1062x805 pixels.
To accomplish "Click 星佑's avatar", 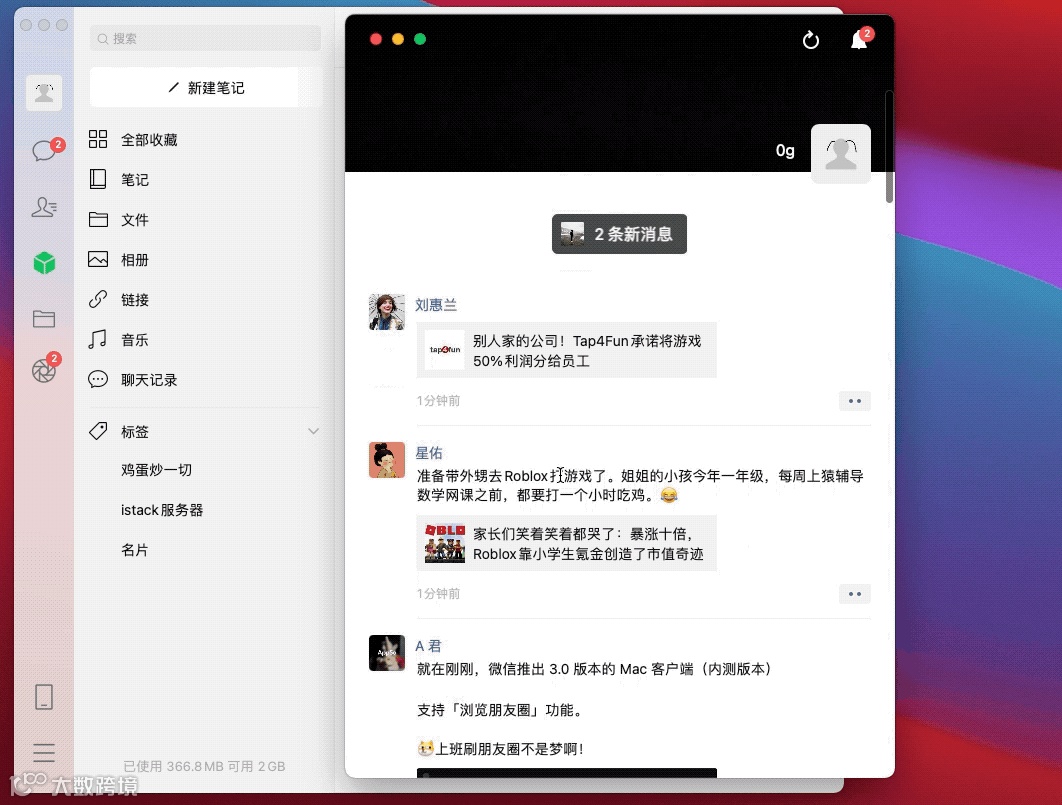I will (387, 460).
